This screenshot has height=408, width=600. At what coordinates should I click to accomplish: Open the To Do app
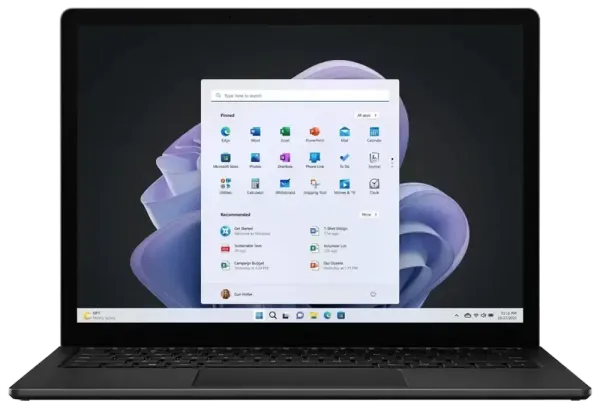[344, 158]
